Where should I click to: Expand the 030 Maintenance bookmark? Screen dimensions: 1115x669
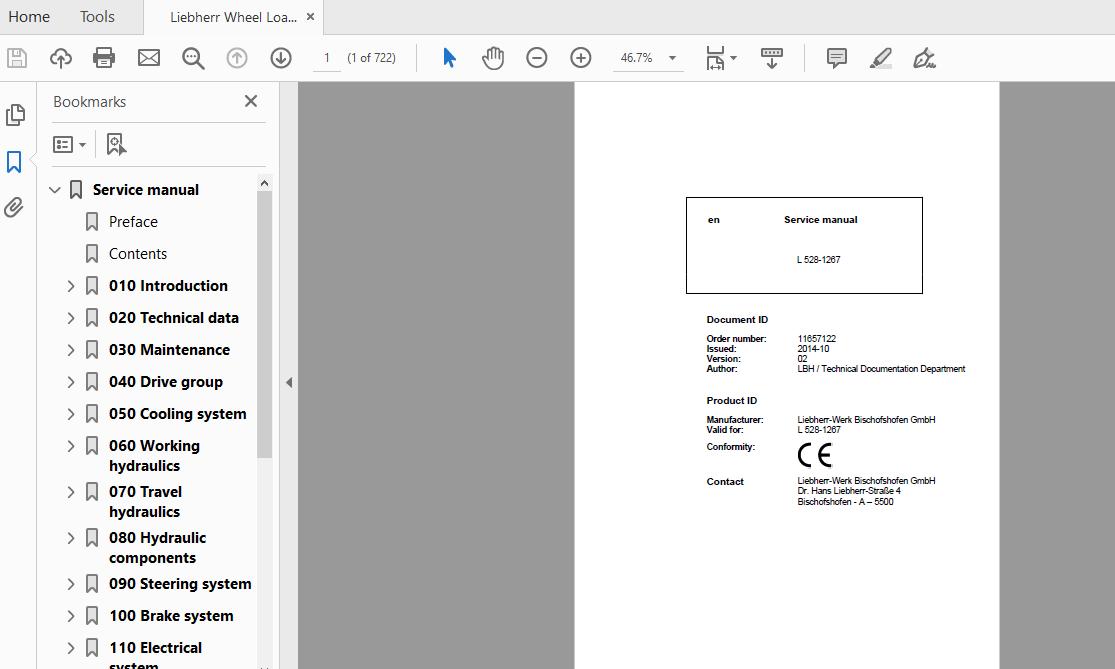pos(70,350)
